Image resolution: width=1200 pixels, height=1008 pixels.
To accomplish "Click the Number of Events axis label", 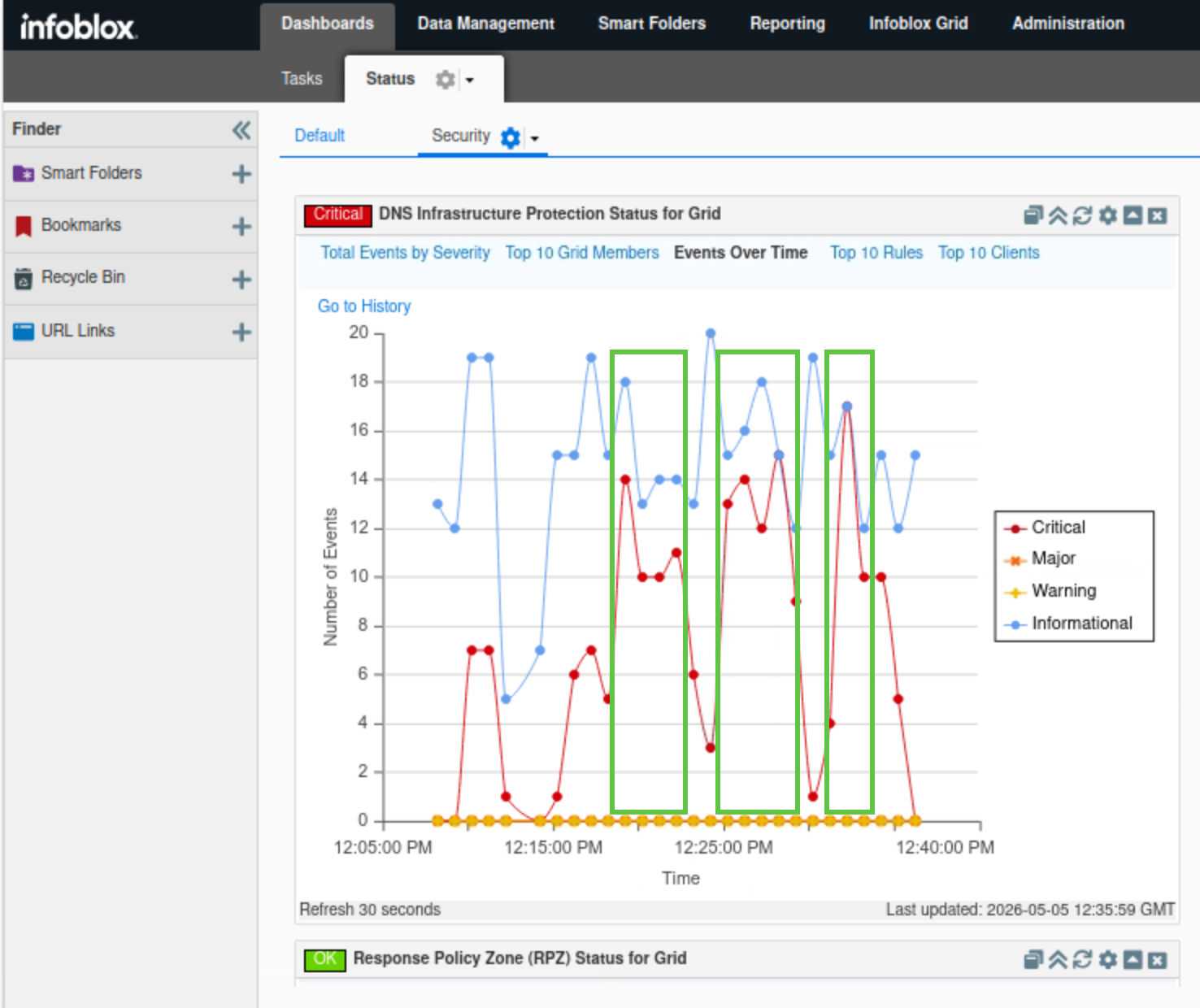I will pos(330,577).
